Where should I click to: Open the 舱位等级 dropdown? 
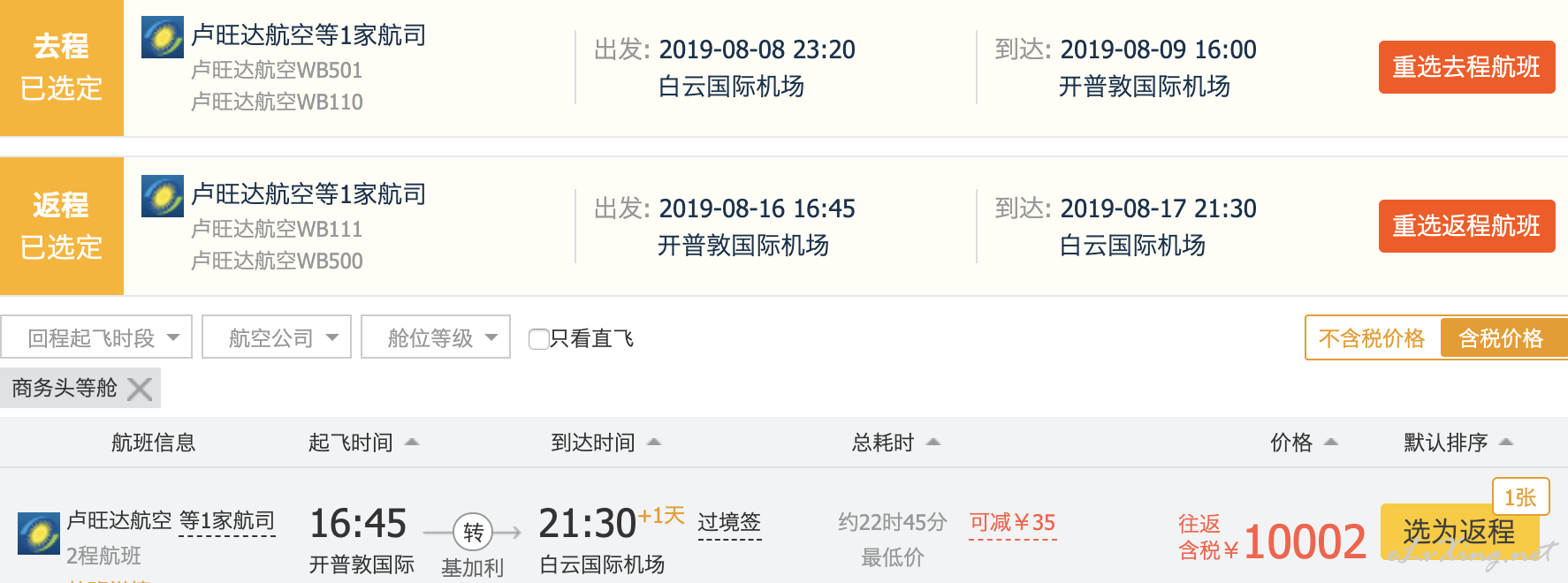pyautogui.click(x=436, y=337)
